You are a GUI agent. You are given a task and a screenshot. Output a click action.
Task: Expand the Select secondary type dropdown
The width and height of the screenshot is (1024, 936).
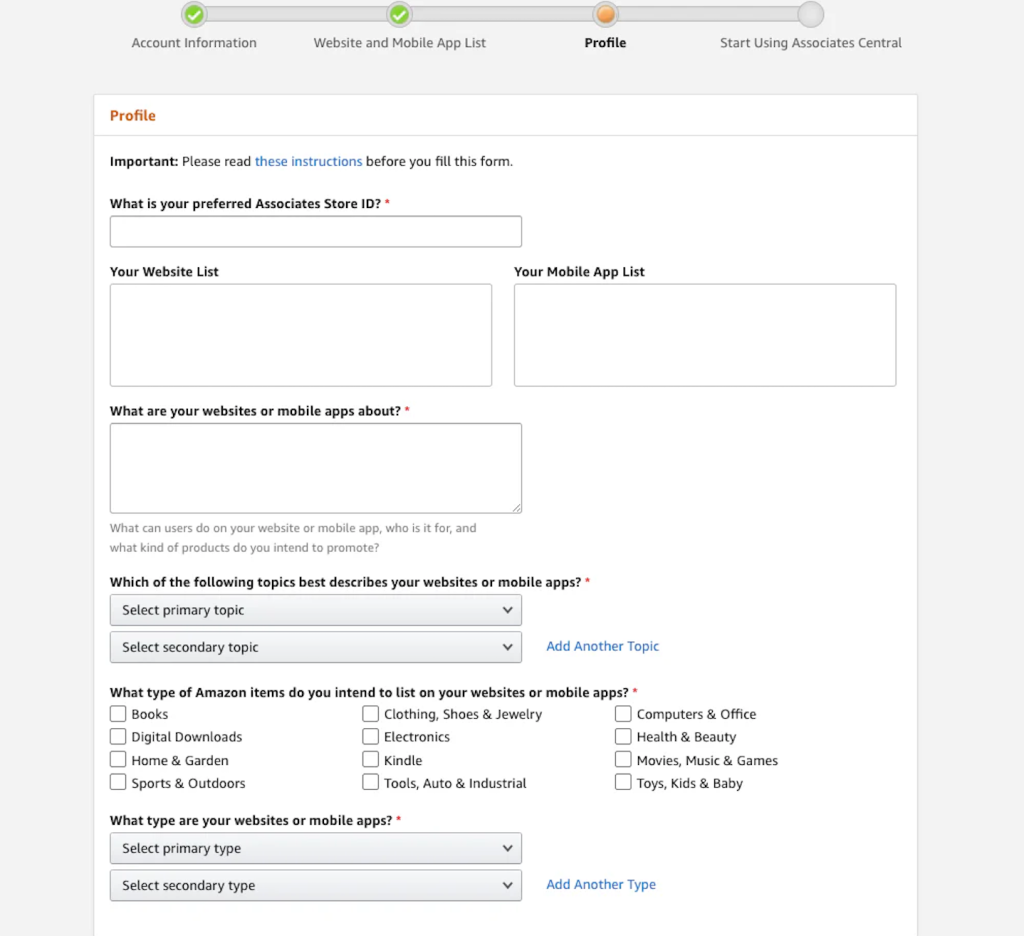tap(315, 885)
